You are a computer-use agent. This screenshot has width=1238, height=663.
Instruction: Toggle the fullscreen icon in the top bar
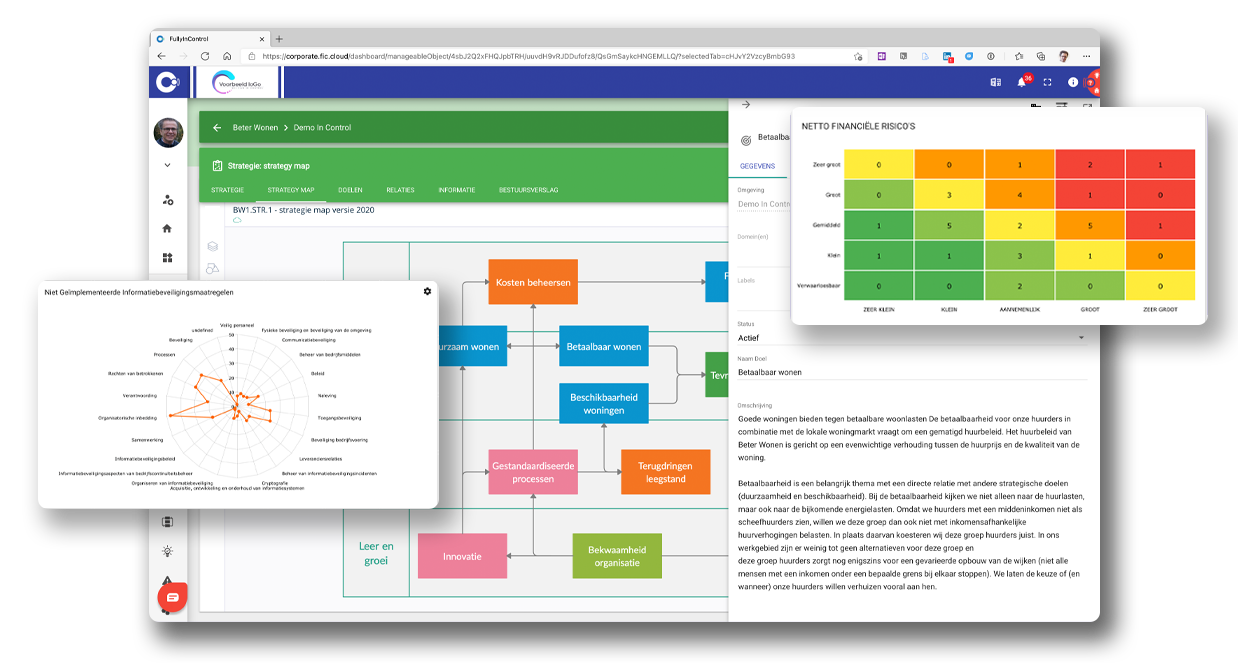pyautogui.click(x=1046, y=82)
